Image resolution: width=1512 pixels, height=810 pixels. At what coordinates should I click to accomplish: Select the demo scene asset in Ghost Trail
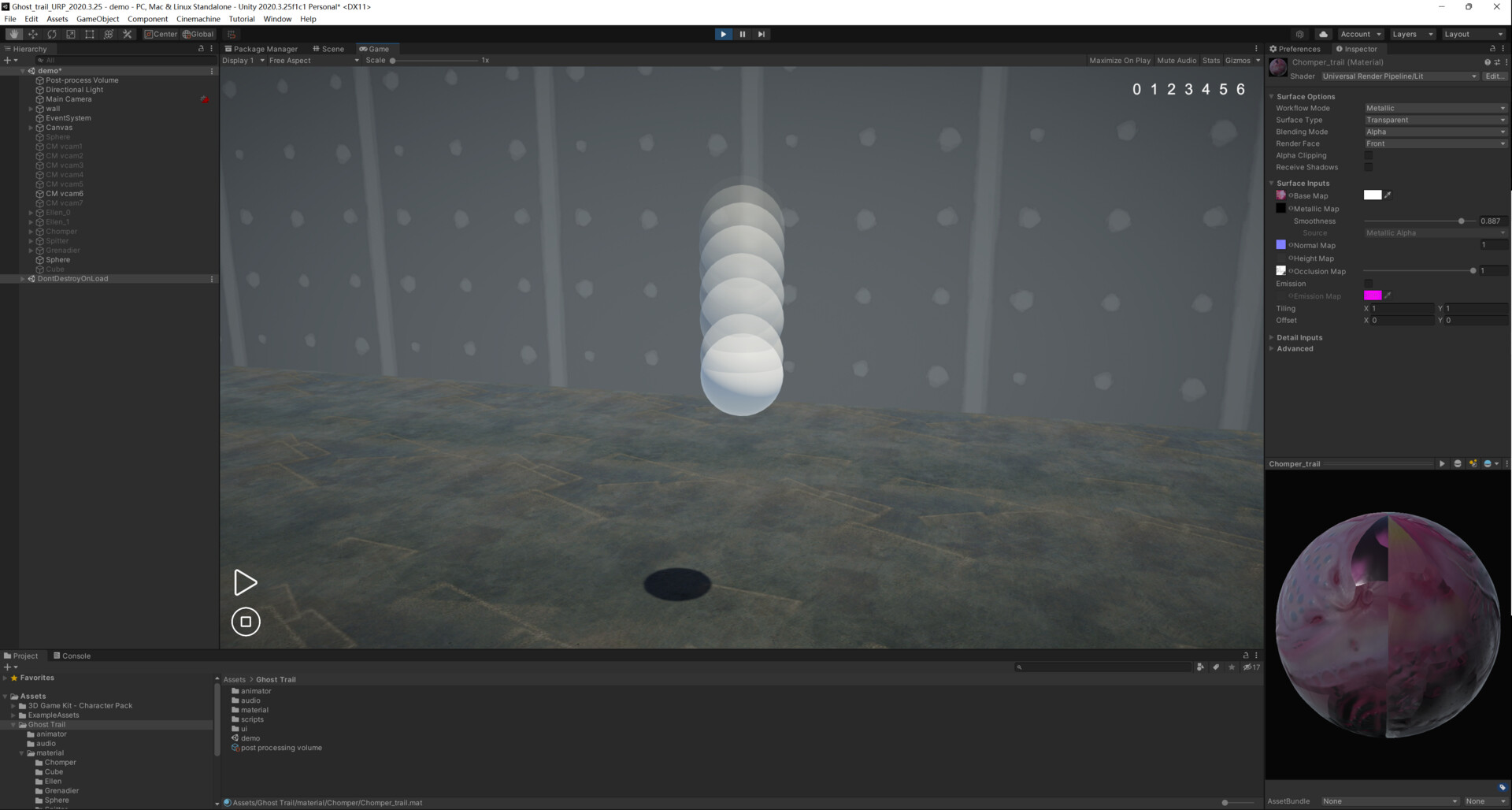pyautogui.click(x=250, y=738)
